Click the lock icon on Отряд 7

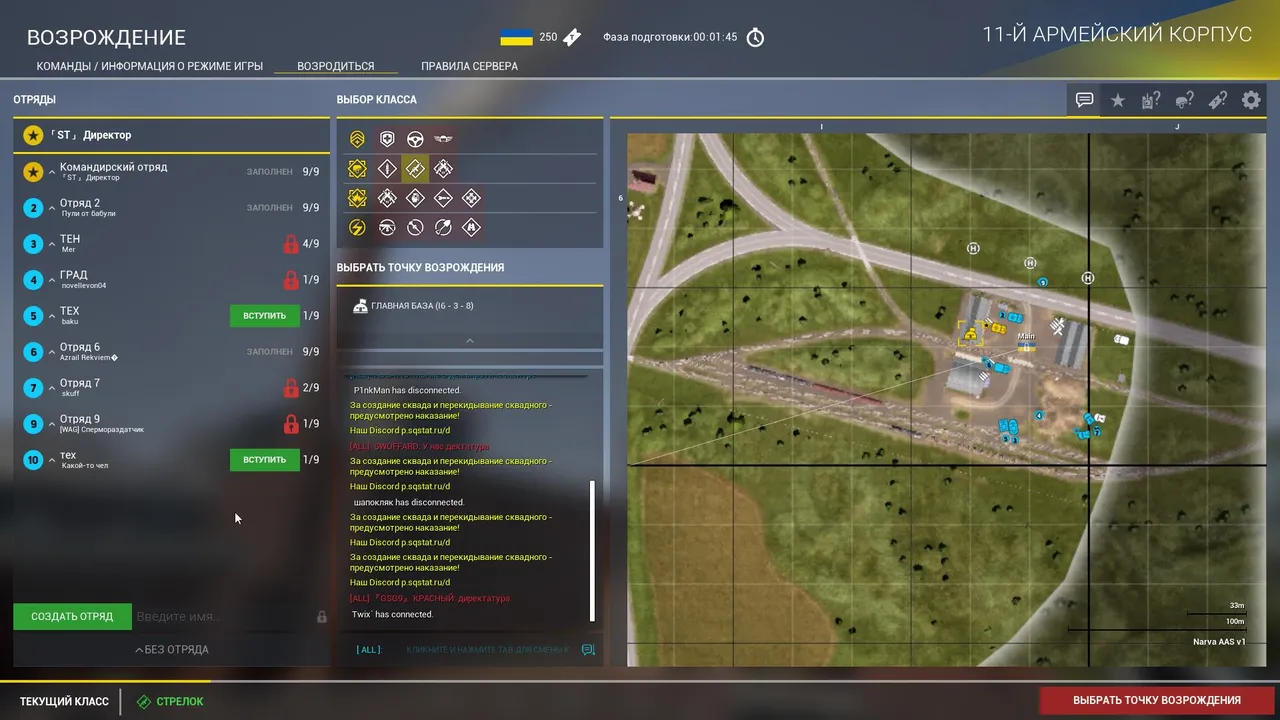pyautogui.click(x=291, y=388)
